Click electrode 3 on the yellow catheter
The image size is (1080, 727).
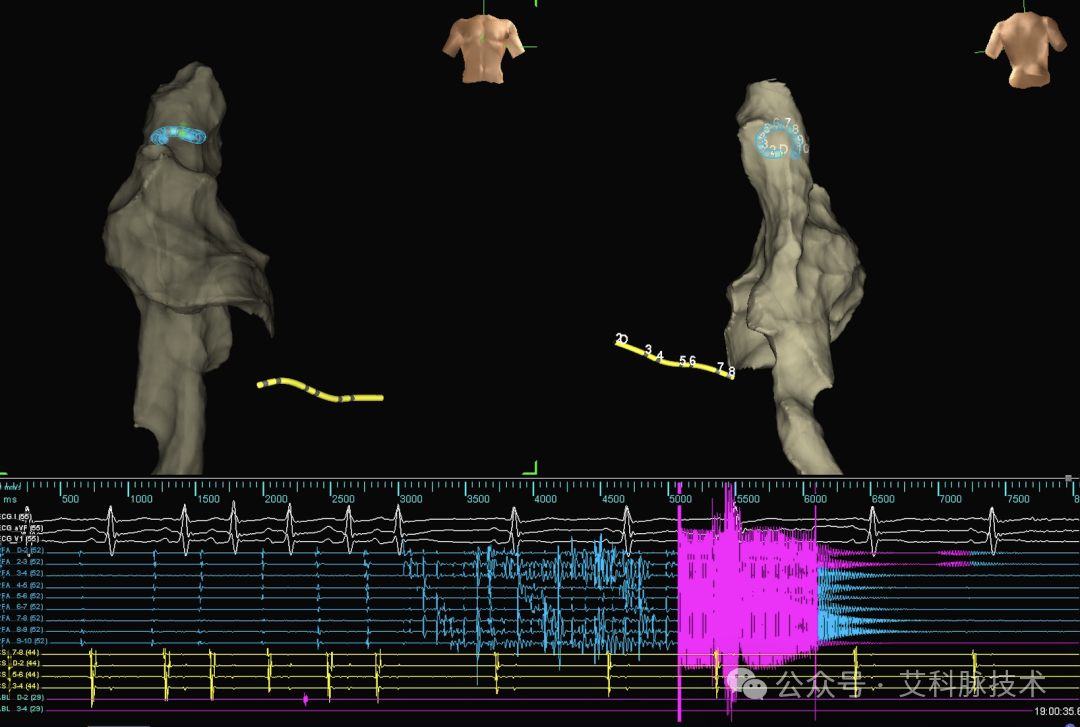pyautogui.click(x=647, y=350)
